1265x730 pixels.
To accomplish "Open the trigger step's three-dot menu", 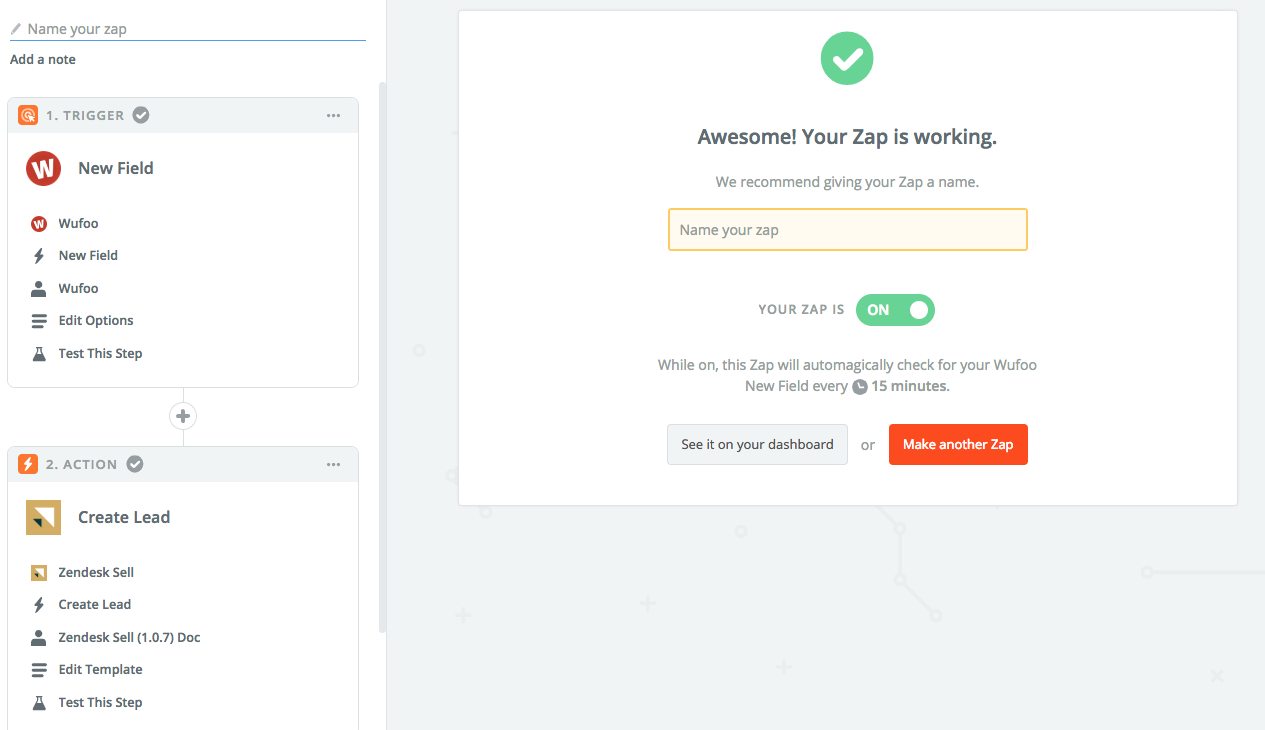I will pos(334,115).
